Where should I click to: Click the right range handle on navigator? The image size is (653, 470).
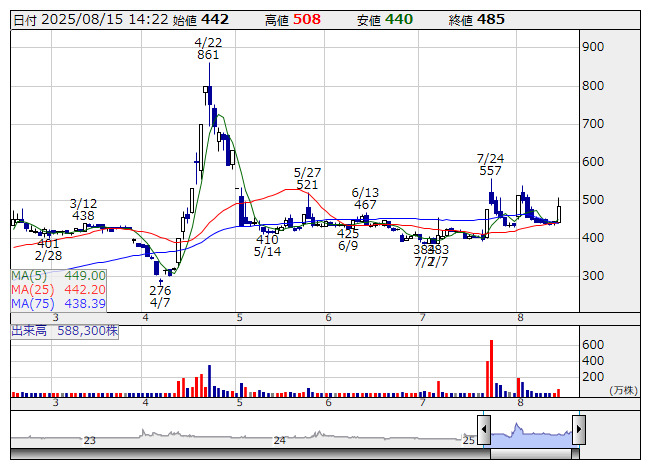(578, 431)
